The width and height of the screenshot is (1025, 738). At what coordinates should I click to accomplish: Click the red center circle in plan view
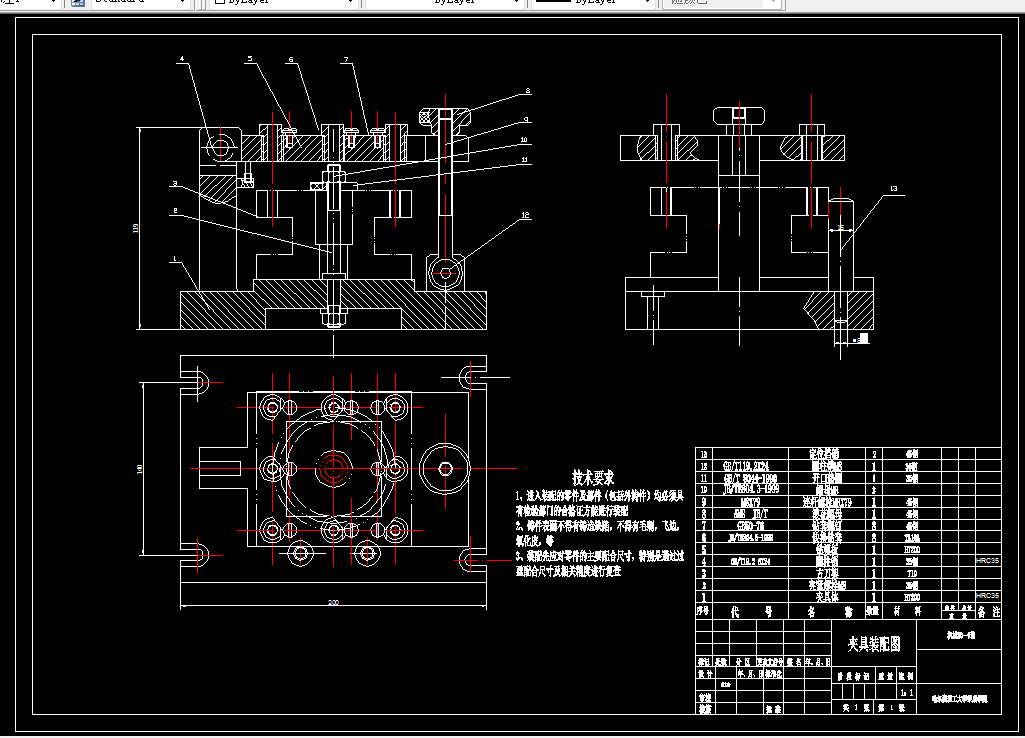click(x=333, y=469)
